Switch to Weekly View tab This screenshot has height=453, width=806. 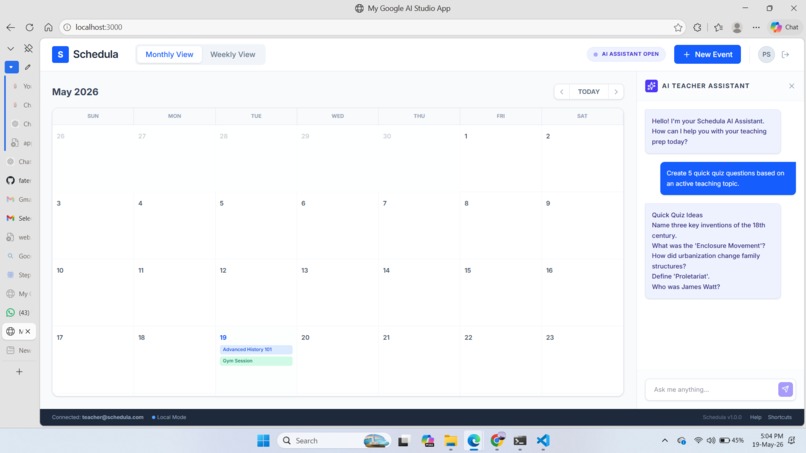tap(232, 54)
